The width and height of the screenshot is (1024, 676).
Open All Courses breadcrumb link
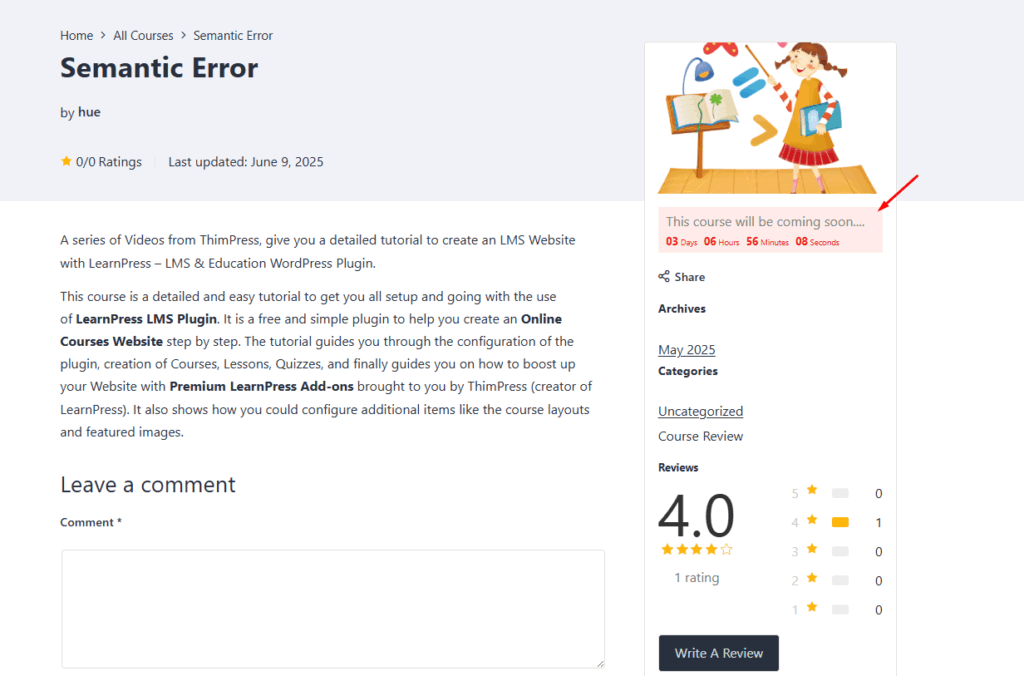click(143, 35)
